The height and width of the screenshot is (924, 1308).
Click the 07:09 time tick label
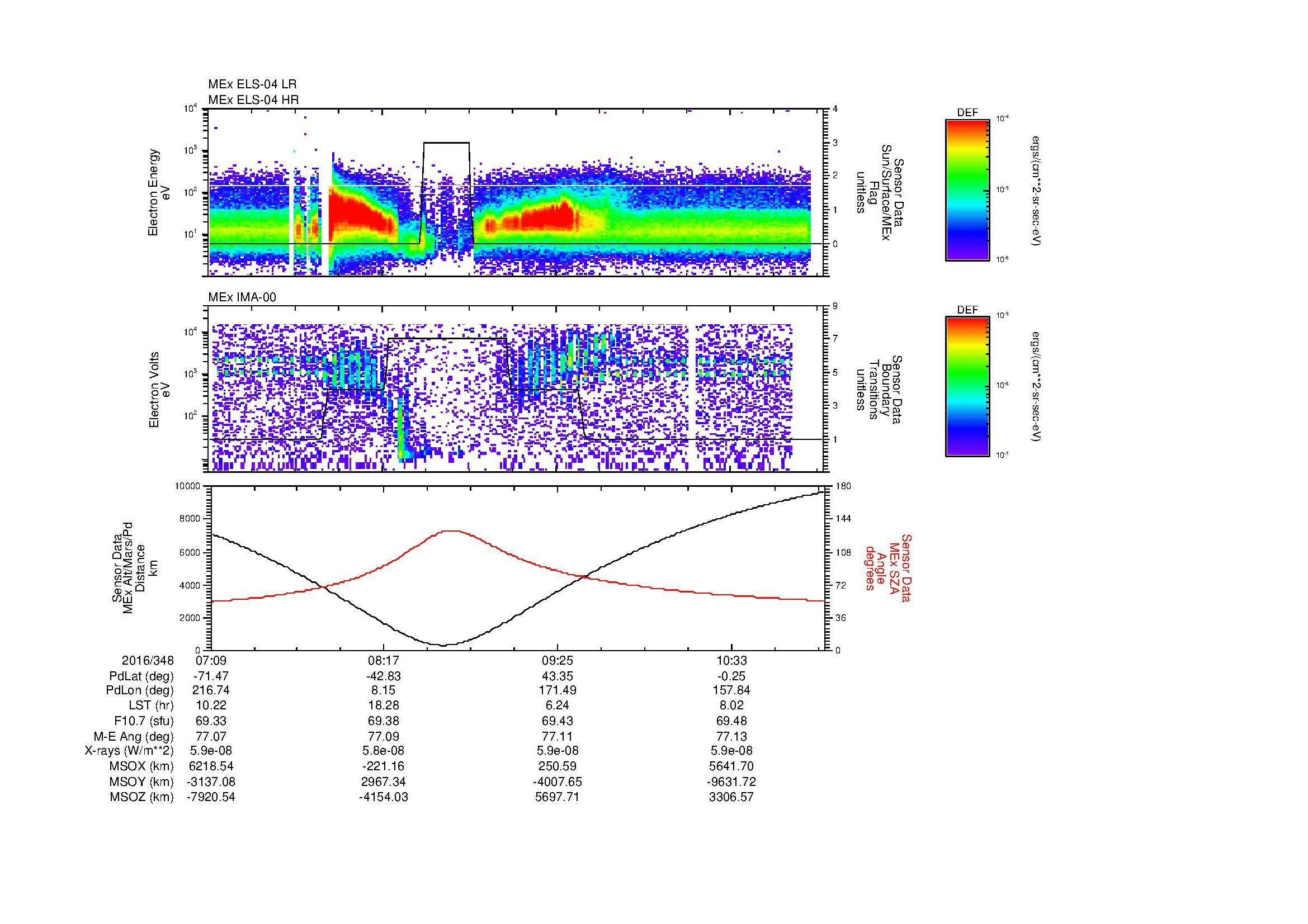211,660
